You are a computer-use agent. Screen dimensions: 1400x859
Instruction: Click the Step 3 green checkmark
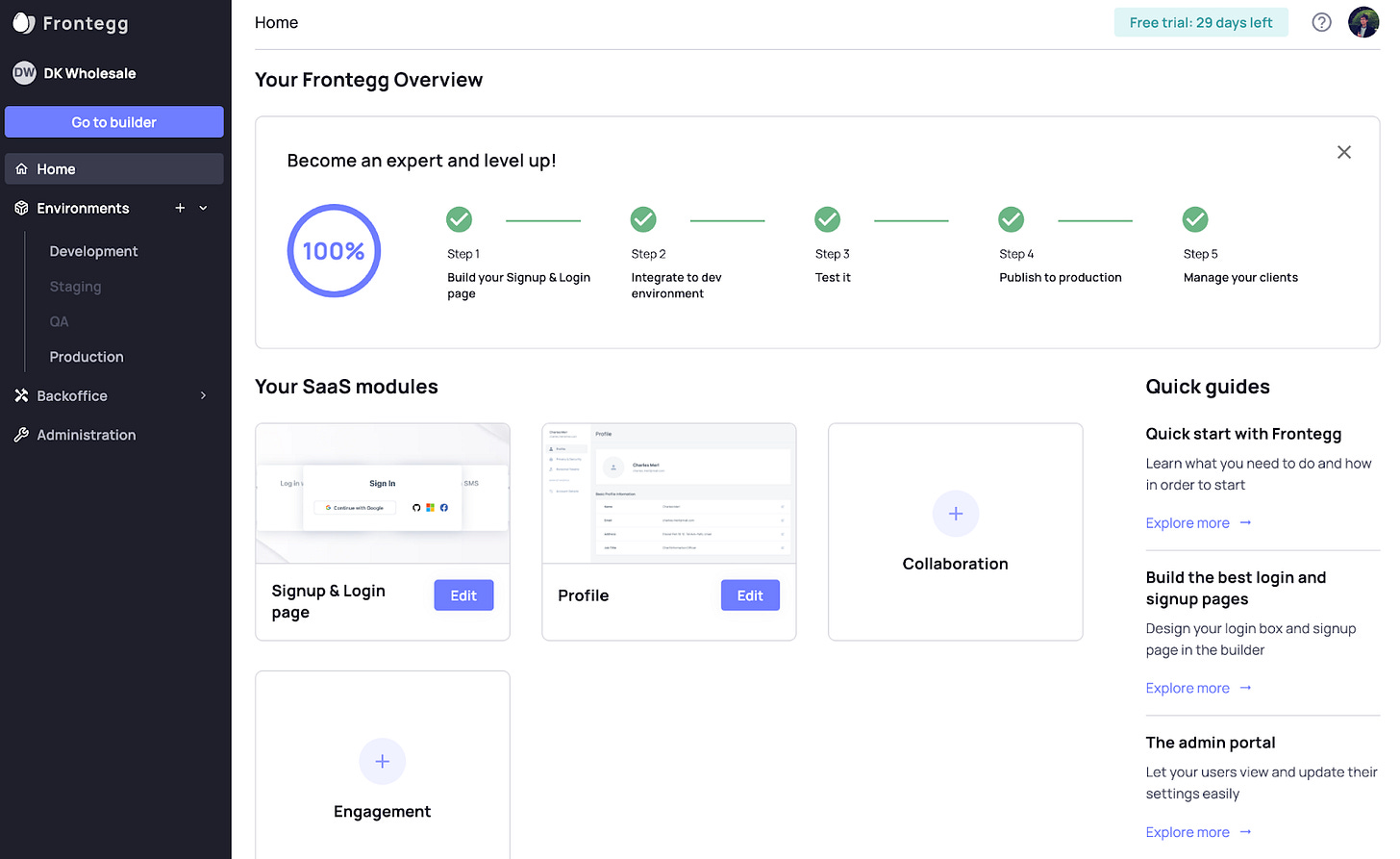tap(828, 219)
